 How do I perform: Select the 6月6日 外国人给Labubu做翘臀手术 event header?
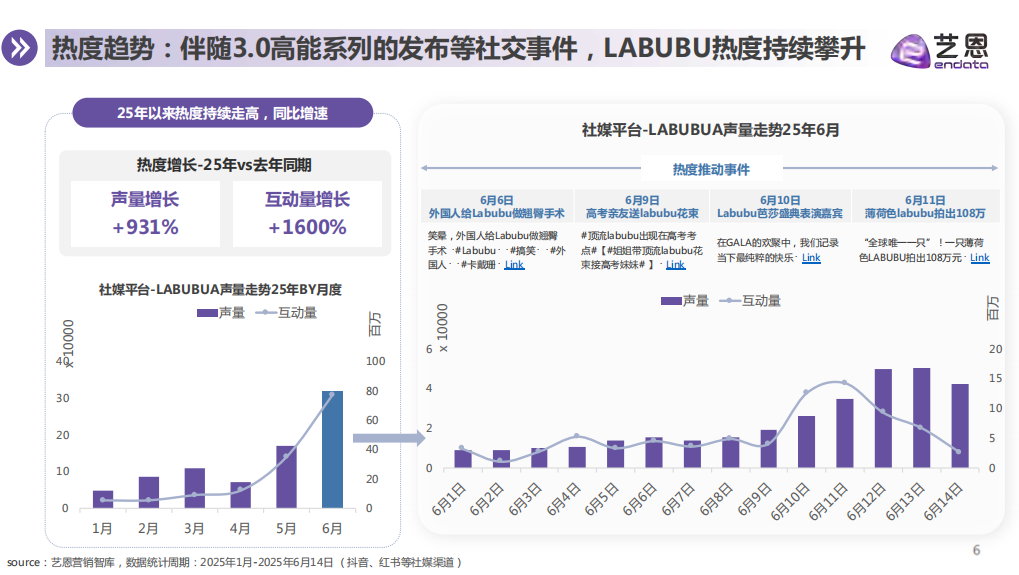pyautogui.click(x=497, y=207)
